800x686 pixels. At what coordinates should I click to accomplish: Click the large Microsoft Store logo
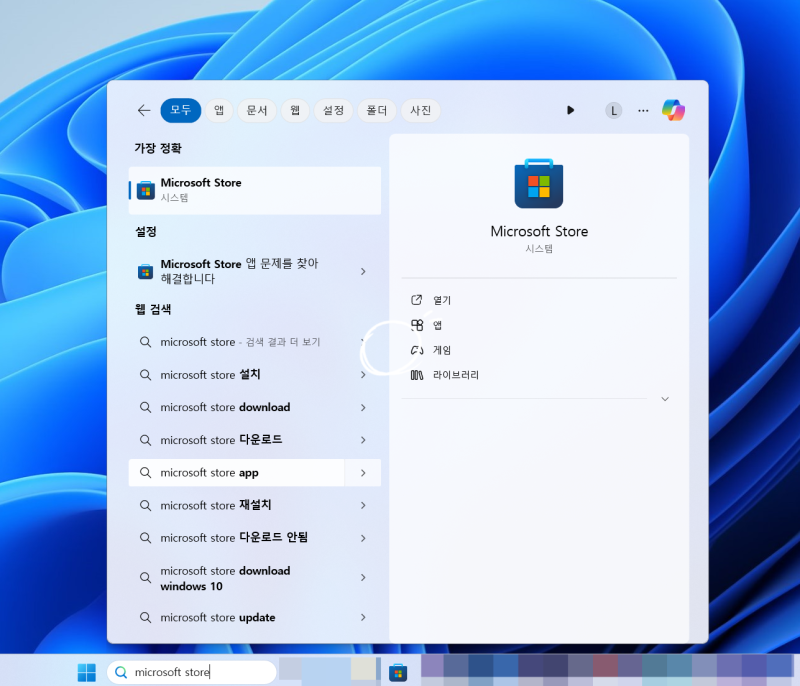click(x=539, y=184)
